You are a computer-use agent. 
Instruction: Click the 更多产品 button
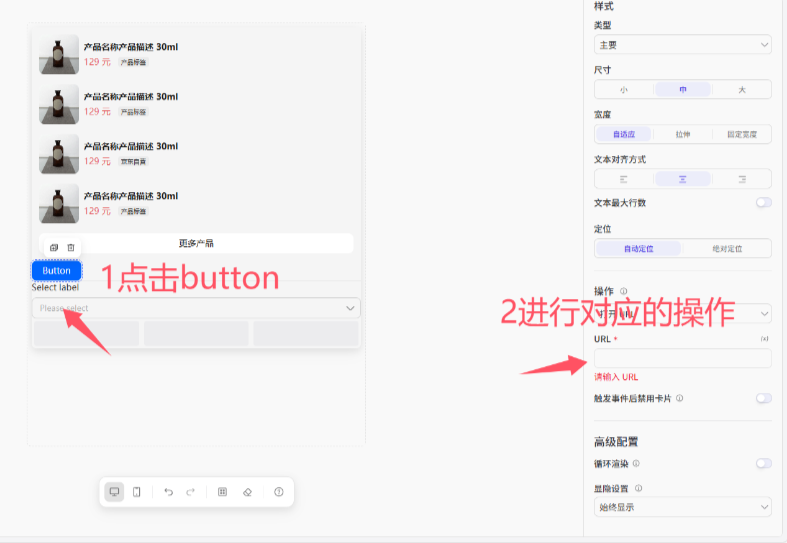coord(196,243)
